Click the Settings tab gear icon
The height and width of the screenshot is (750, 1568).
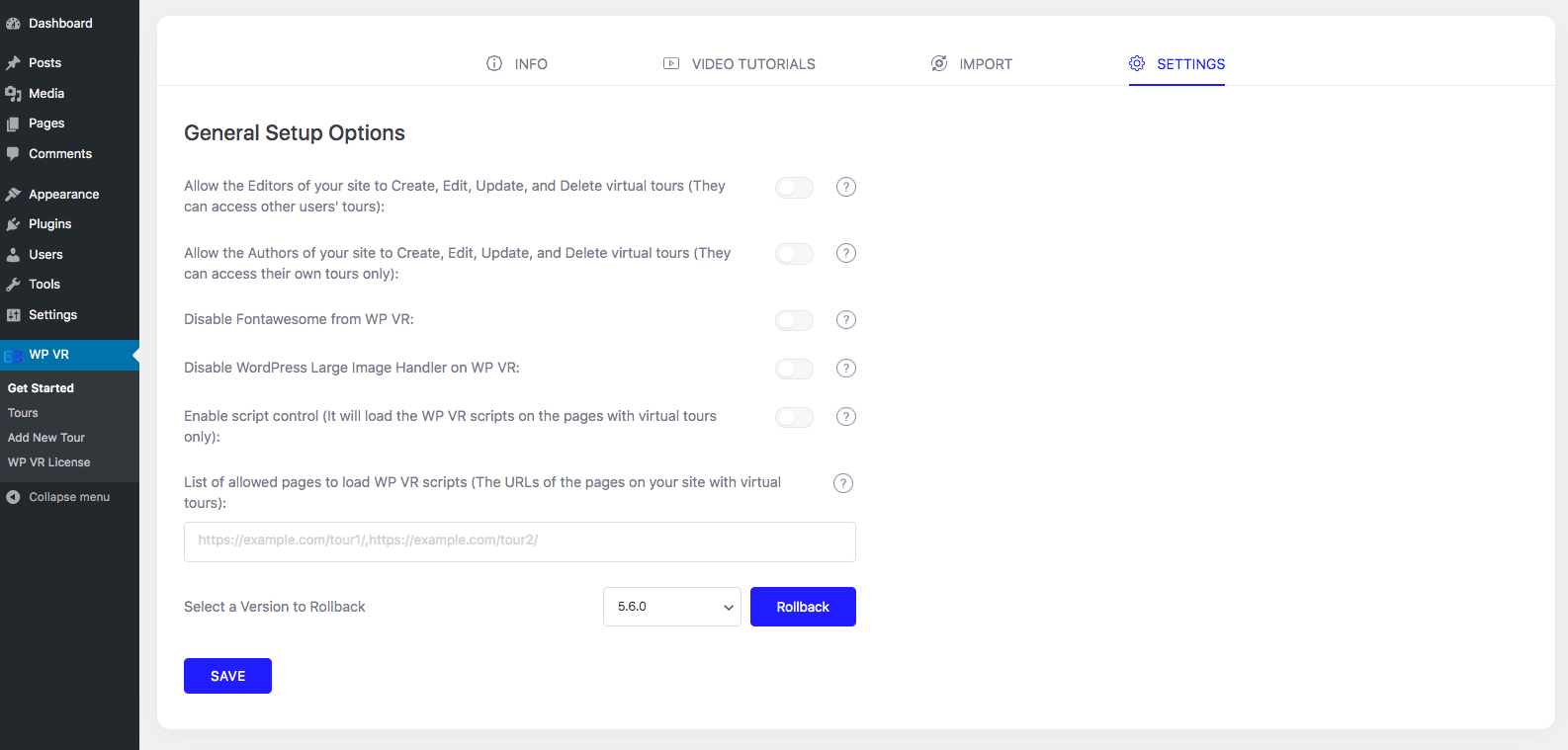click(1137, 63)
